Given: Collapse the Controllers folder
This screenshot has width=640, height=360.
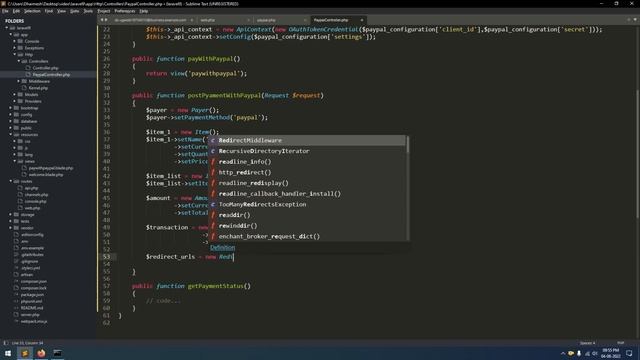Looking at the screenshot, I should (x=19, y=61).
